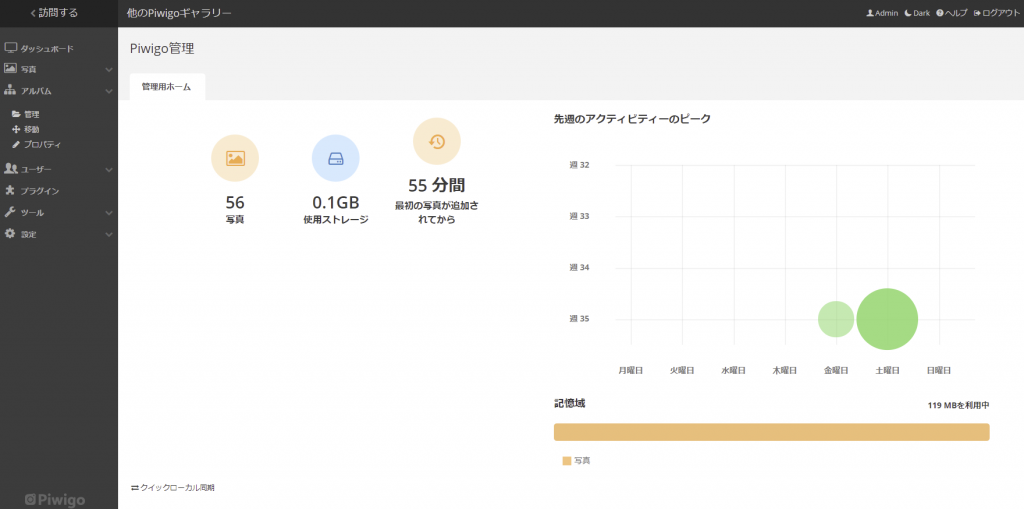1024x509 pixels.
Task: Click the 金曜日 axis label
Action: tap(836, 370)
